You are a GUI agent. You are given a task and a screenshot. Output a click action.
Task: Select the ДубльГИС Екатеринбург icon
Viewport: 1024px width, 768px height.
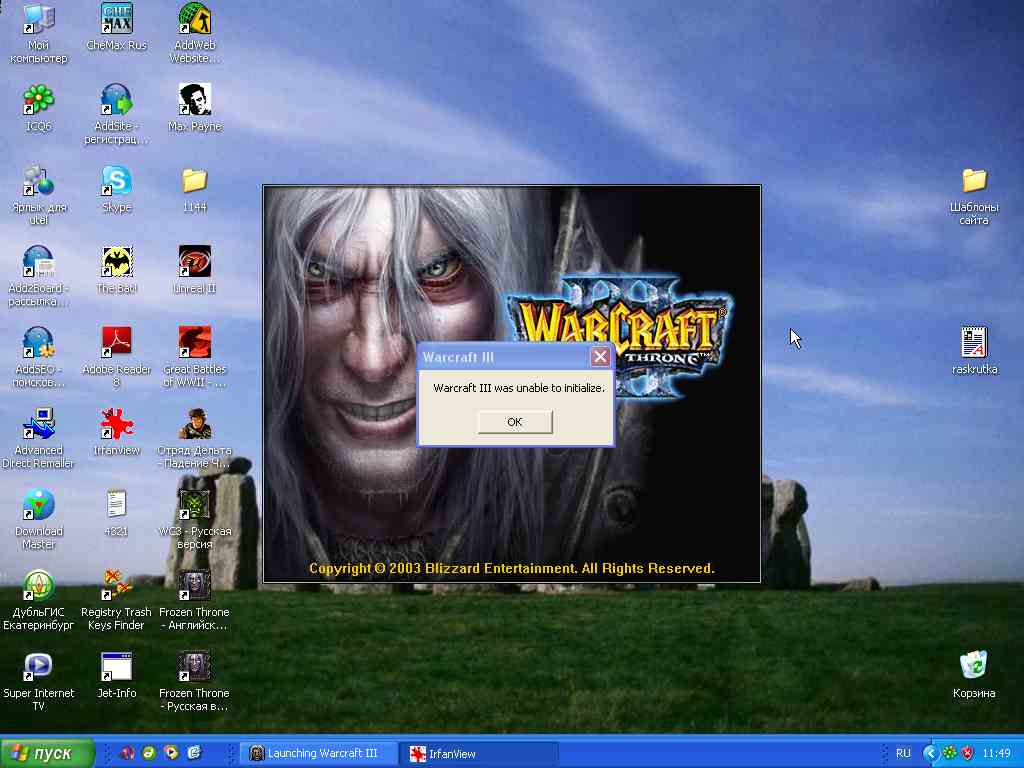(38, 600)
